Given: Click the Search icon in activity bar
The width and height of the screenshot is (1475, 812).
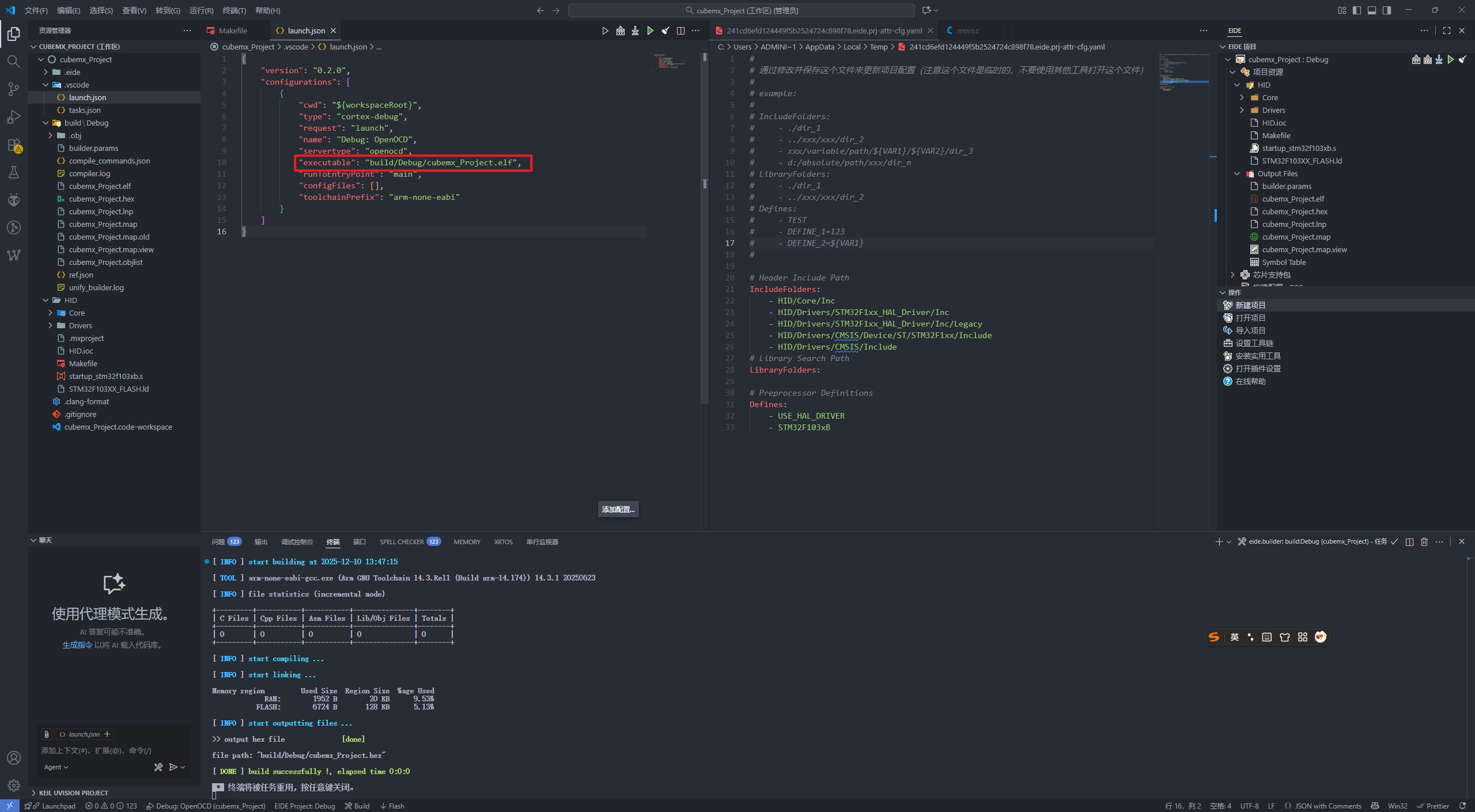Looking at the screenshot, I should click(x=14, y=61).
